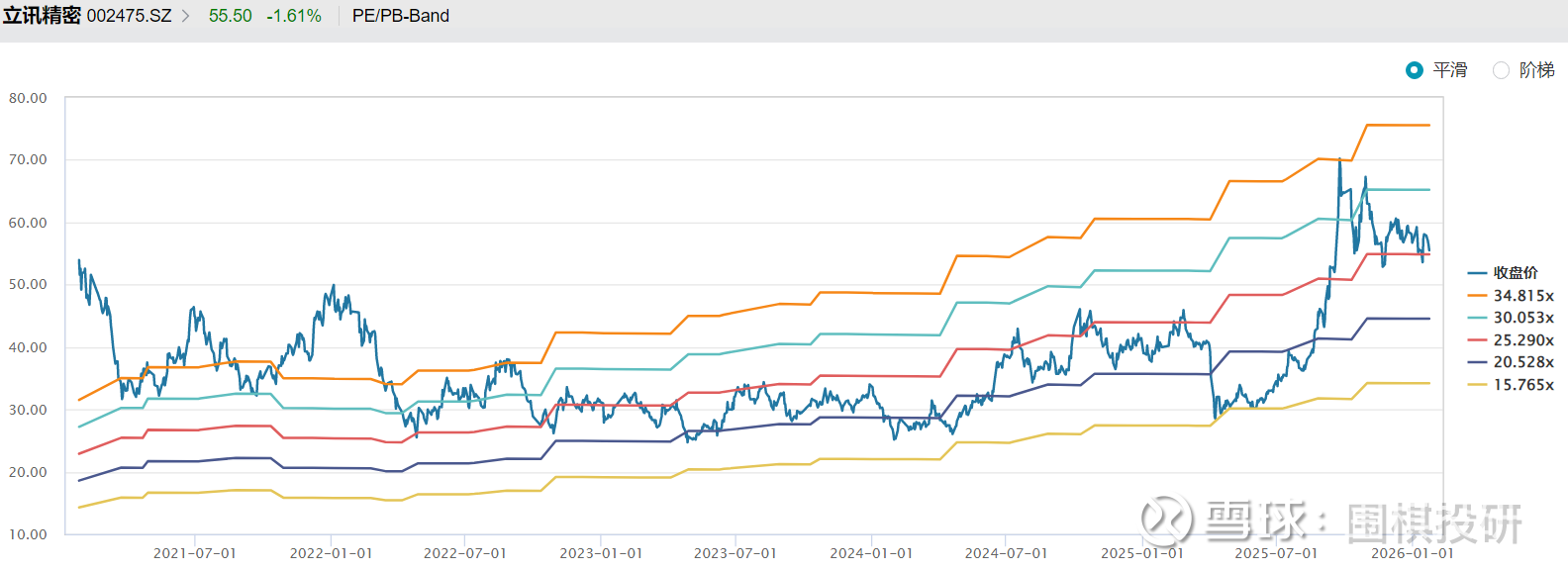Image resolution: width=1568 pixels, height=571 pixels.
Task: Toggle the yellow 15.765x legend marker
Action: tap(1477, 385)
